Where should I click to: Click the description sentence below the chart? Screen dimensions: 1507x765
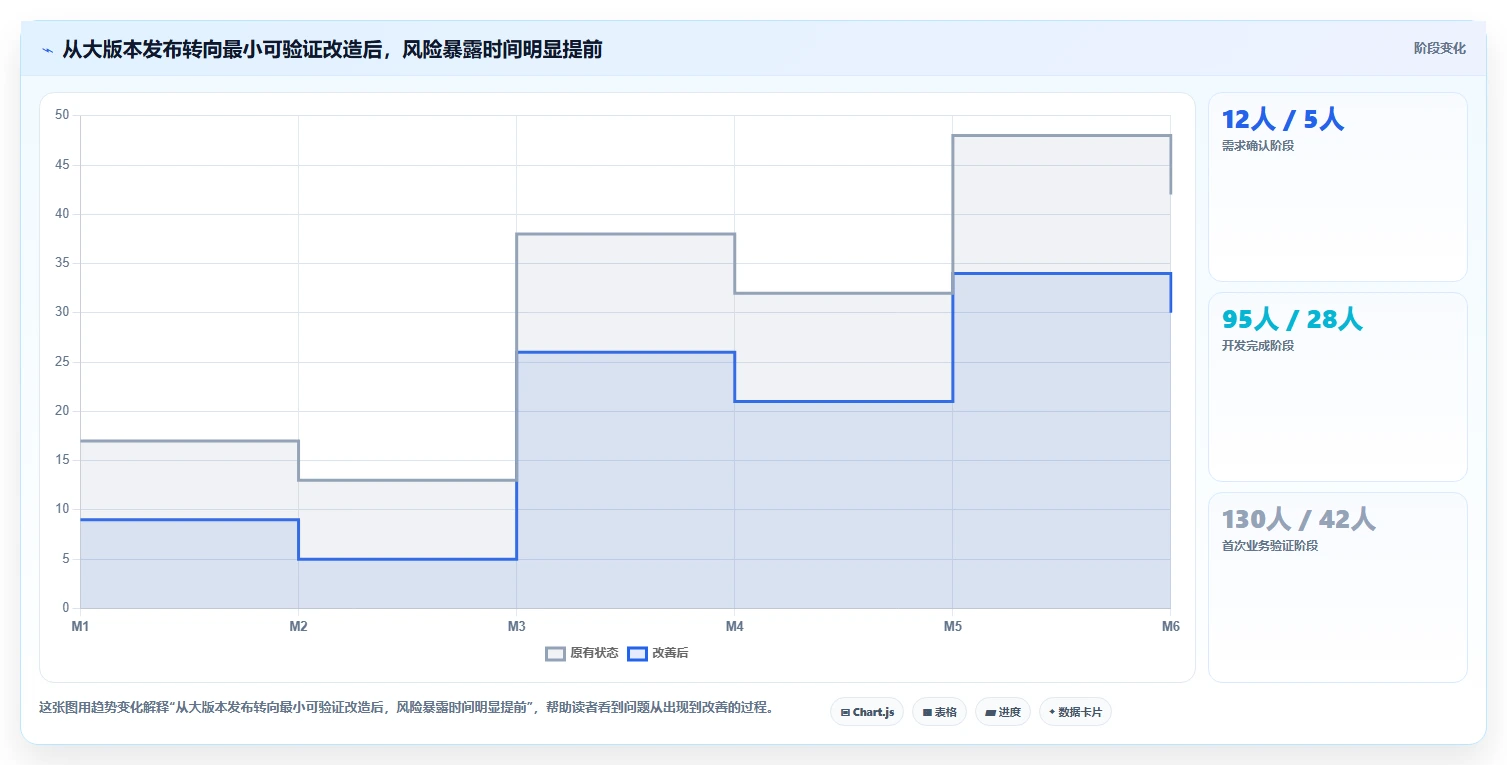point(406,707)
